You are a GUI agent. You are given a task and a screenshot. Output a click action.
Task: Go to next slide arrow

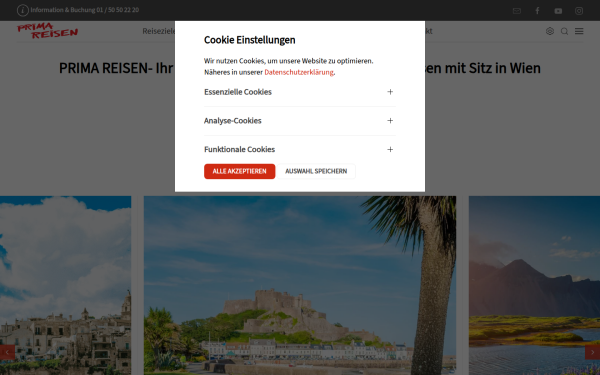(592, 352)
